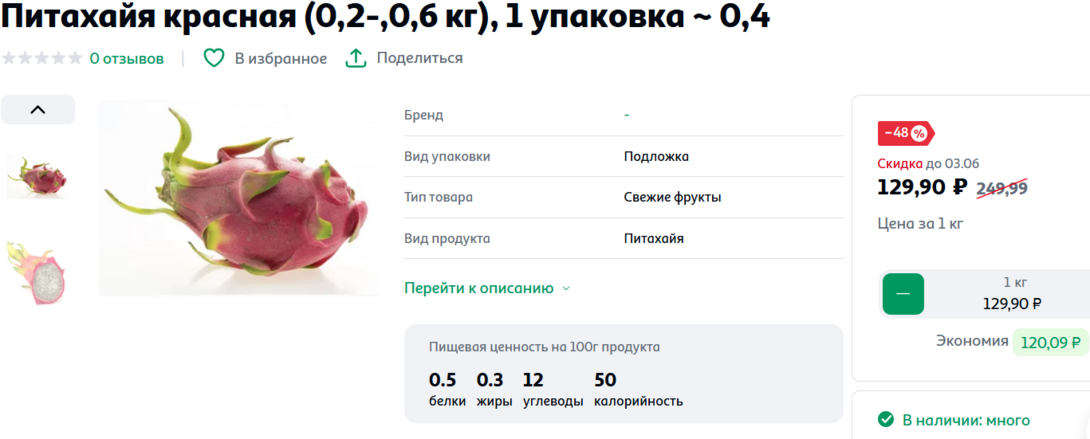Image resolution: width=1090 pixels, height=439 pixels.
Task: Click the heart icon to add to favorites
Action: coord(214,58)
